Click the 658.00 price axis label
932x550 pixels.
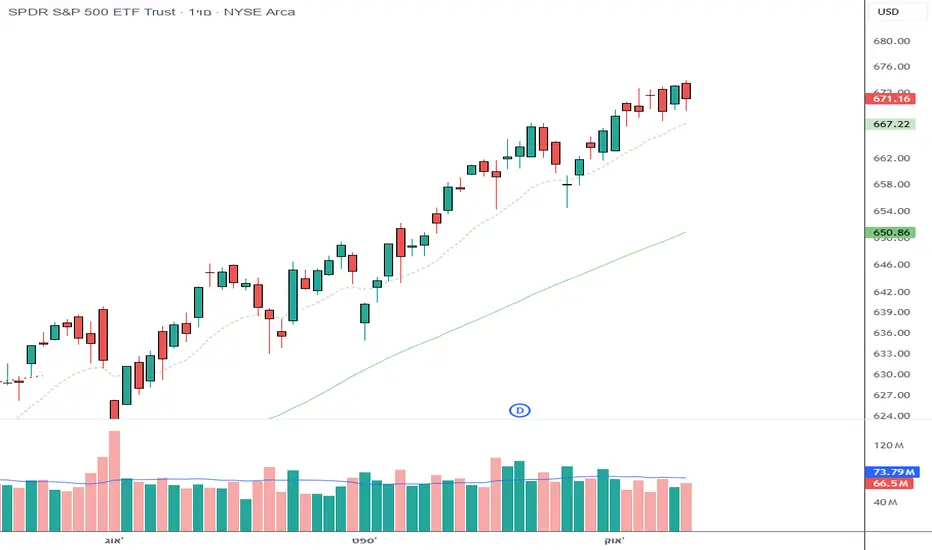pos(891,185)
